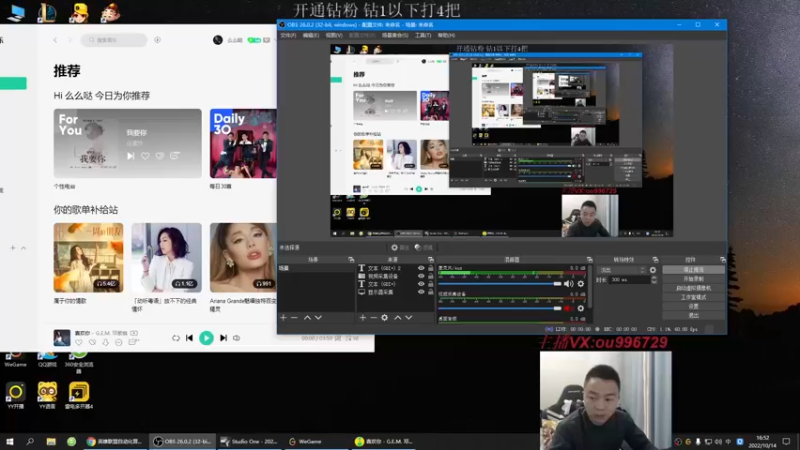Lock the 显示器采集 source
This screenshot has width=800, height=450.
[431, 292]
